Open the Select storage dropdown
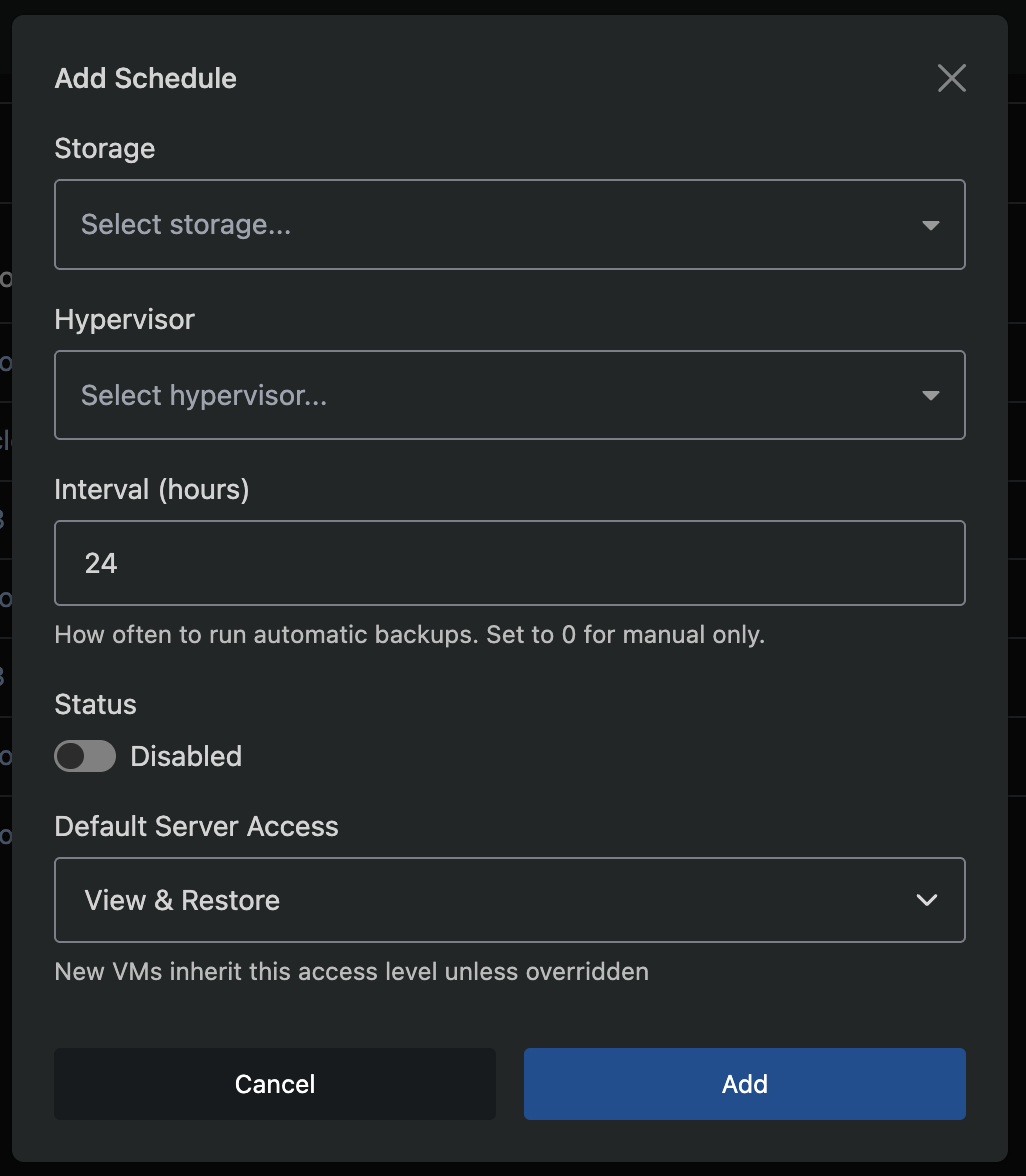Image resolution: width=1026 pixels, height=1176 pixels. click(x=510, y=225)
